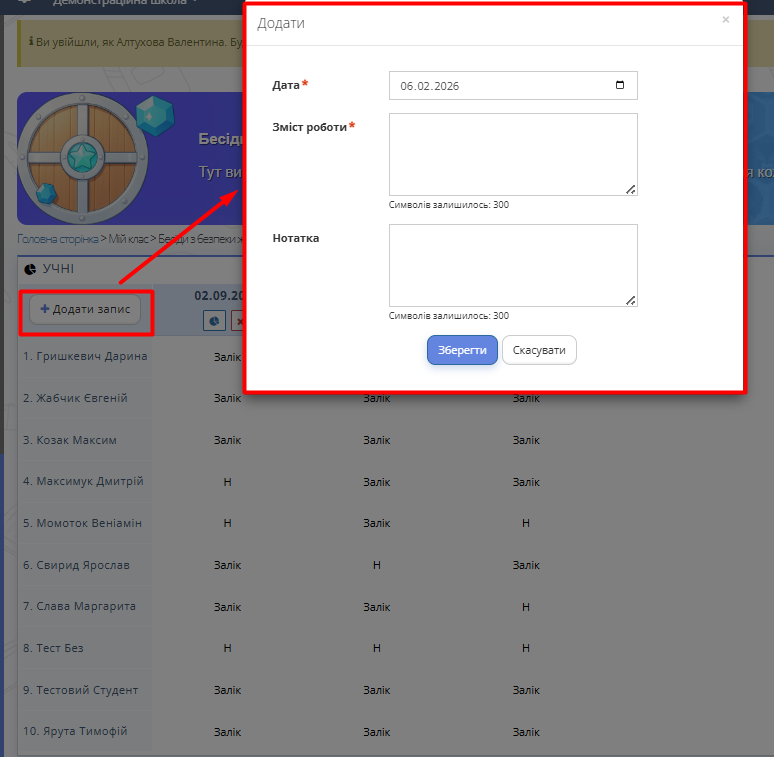774x757 pixels.
Task: Select student Ярута Тимофій in the list
Action: pos(75,731)
